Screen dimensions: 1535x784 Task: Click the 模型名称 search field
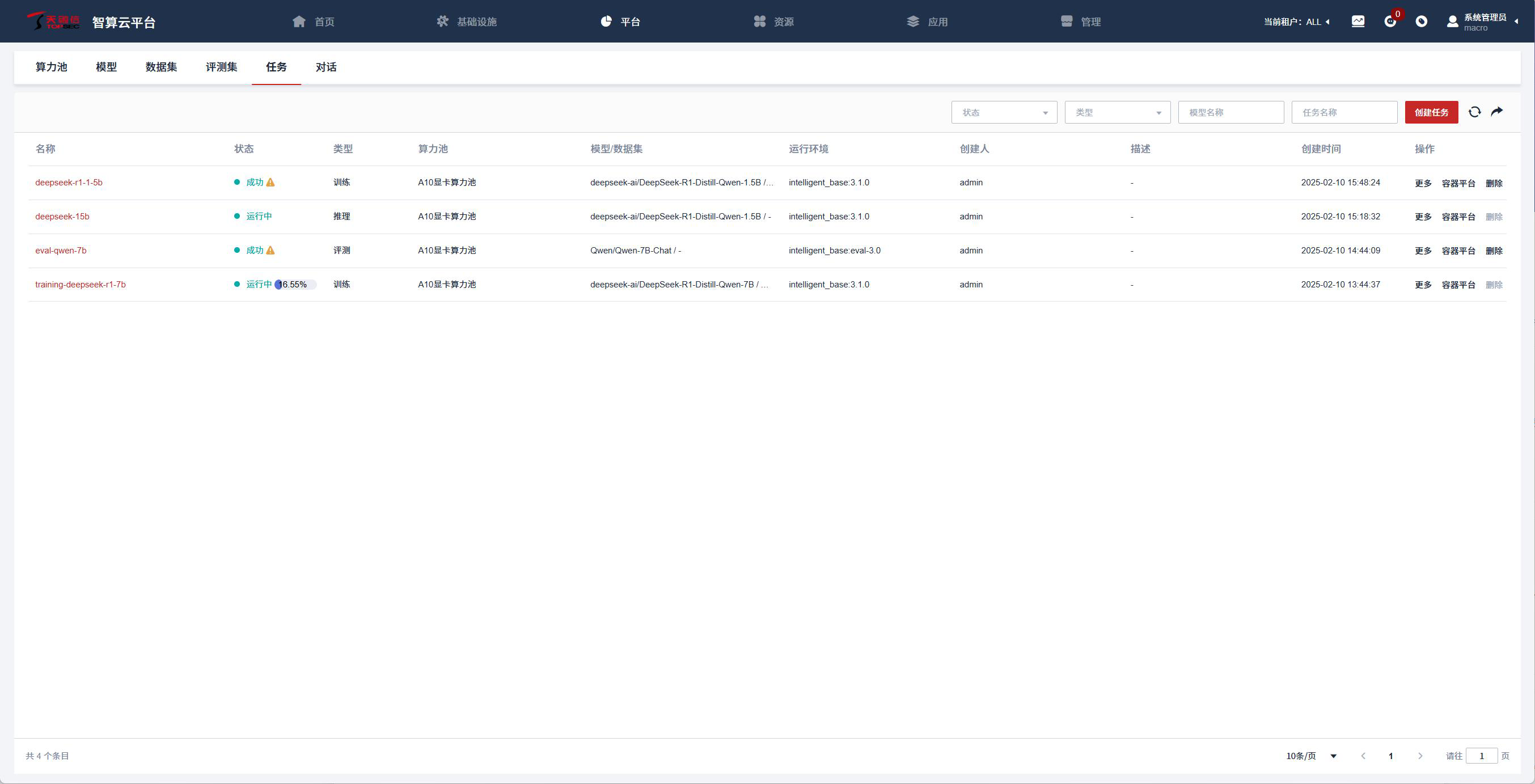point(1230,113)
